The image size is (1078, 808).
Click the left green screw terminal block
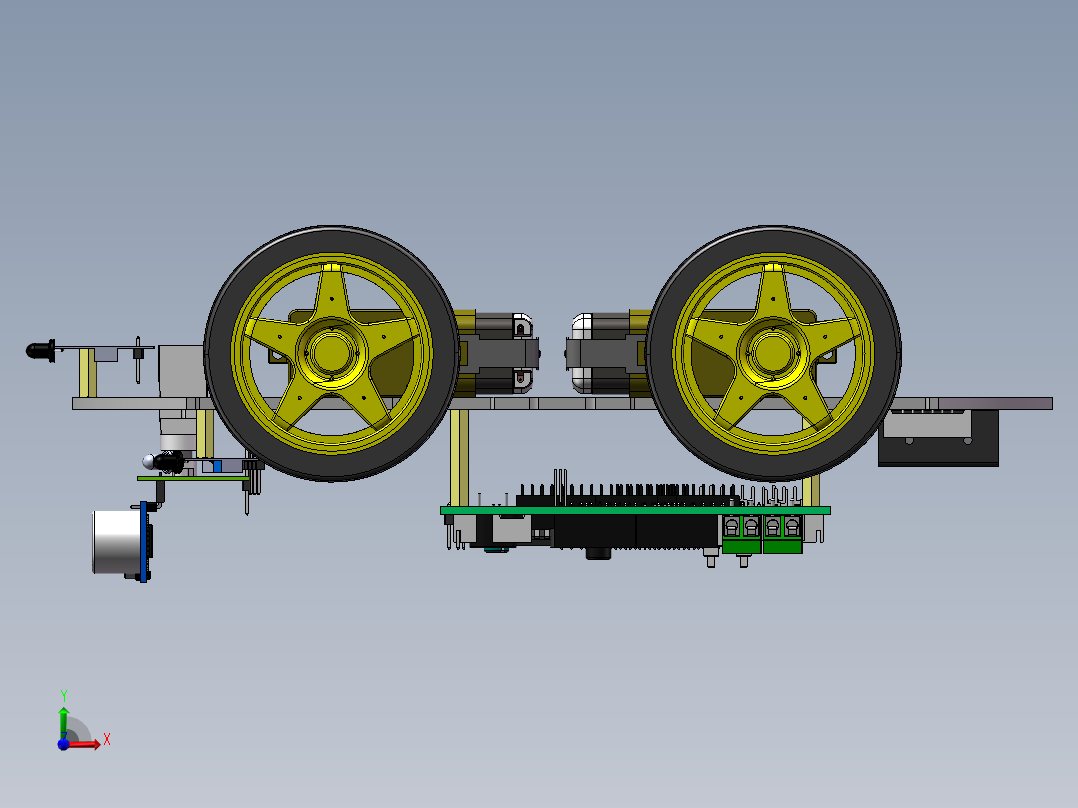741,533
